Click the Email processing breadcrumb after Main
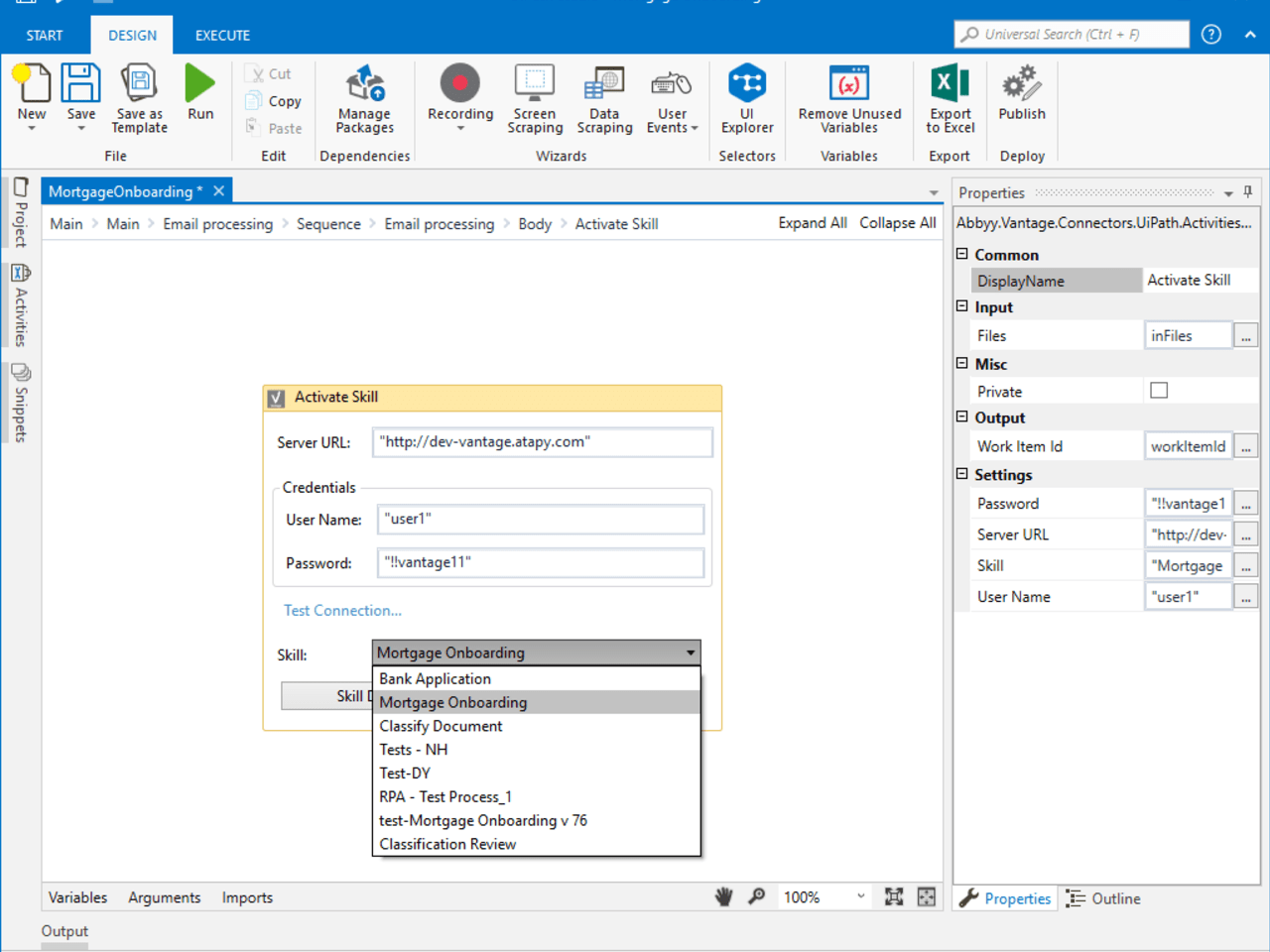This screenshot has height=952, width=1270. pyautogui.click(x=217, y=224)
